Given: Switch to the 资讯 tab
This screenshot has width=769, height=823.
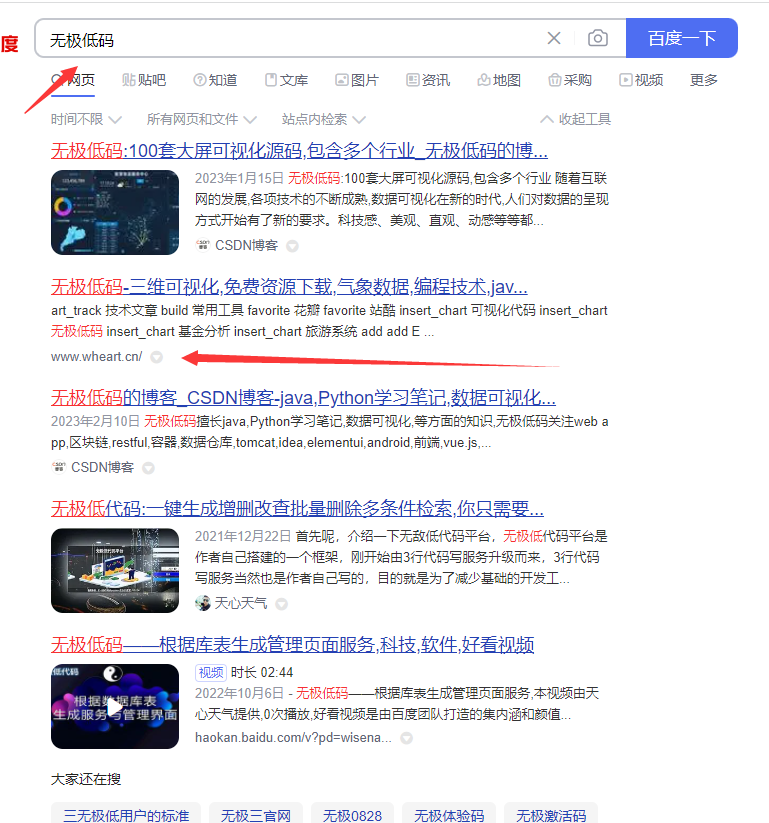Looking at the screenshot, I should coord(428,80).
